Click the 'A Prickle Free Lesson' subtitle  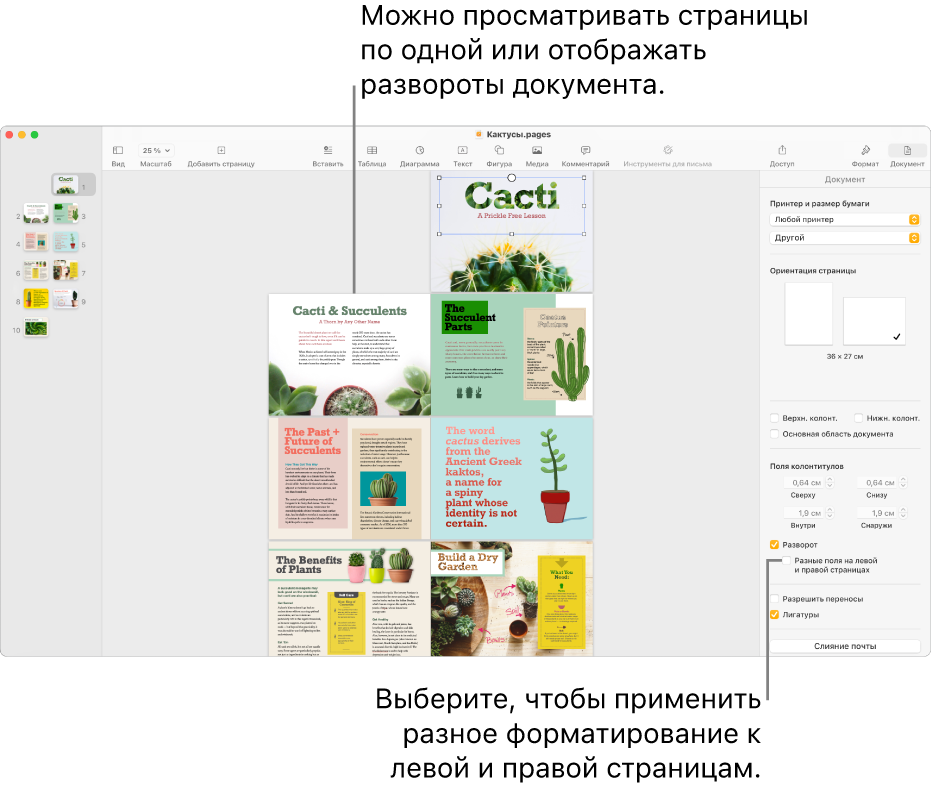512,215
